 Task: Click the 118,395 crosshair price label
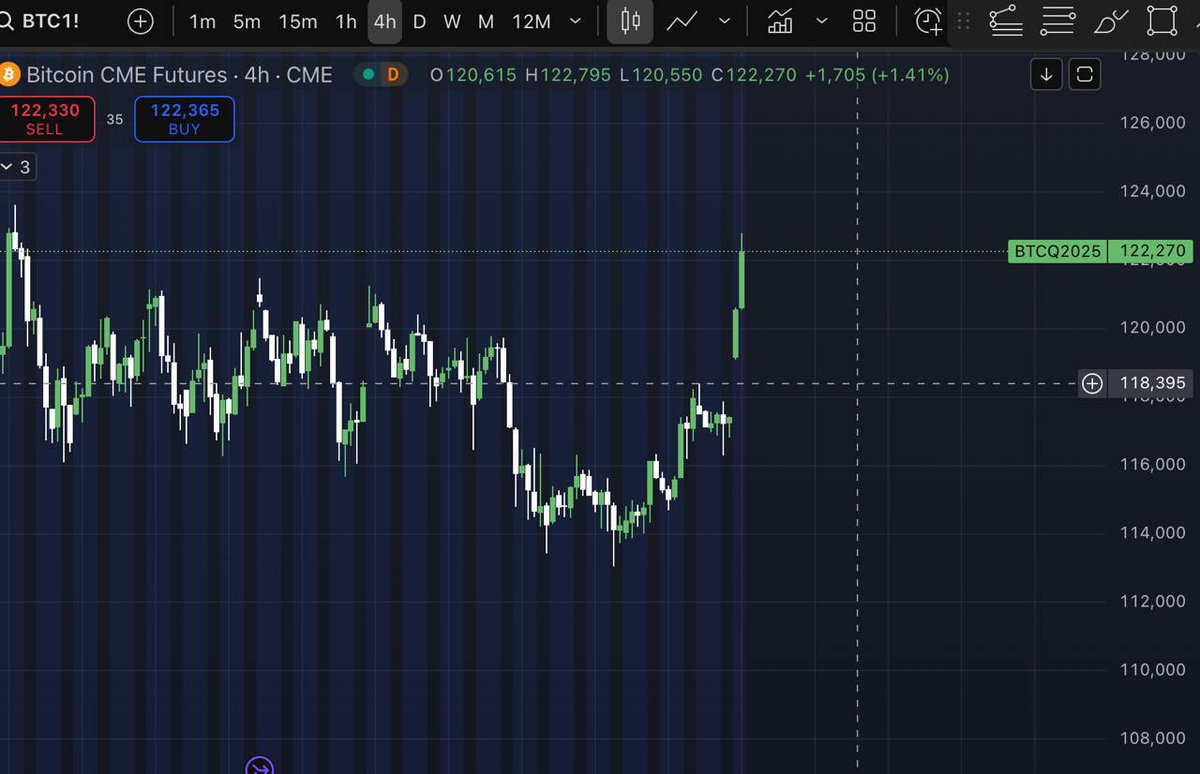click(x=1153, y=383)
